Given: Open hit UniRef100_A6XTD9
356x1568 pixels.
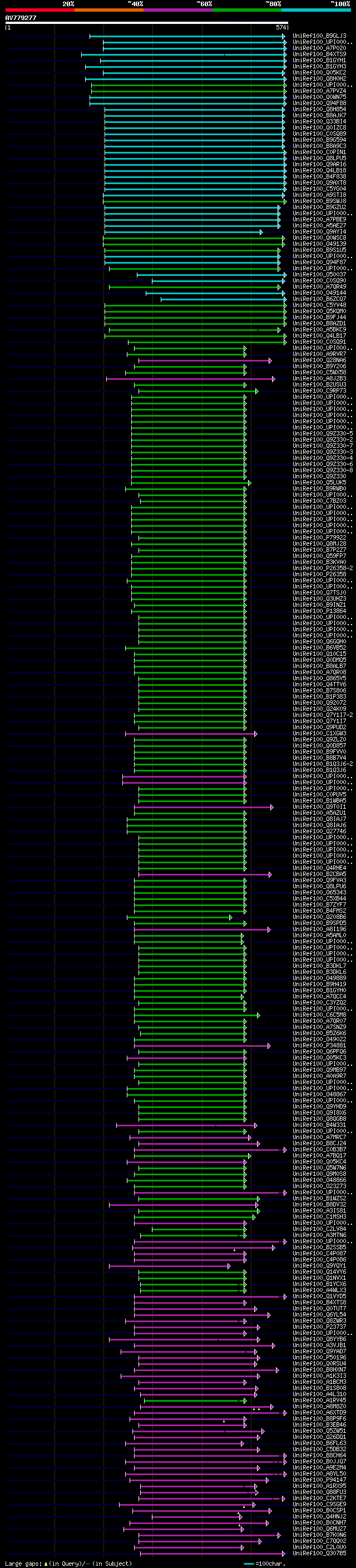Looking at the screenshot, I should click(x=319, y=1412).
